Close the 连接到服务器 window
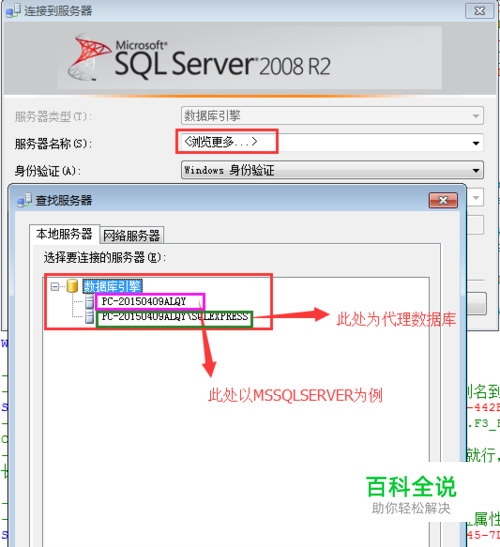This screenshot has height=547, width=500. (x=480, y=11)
